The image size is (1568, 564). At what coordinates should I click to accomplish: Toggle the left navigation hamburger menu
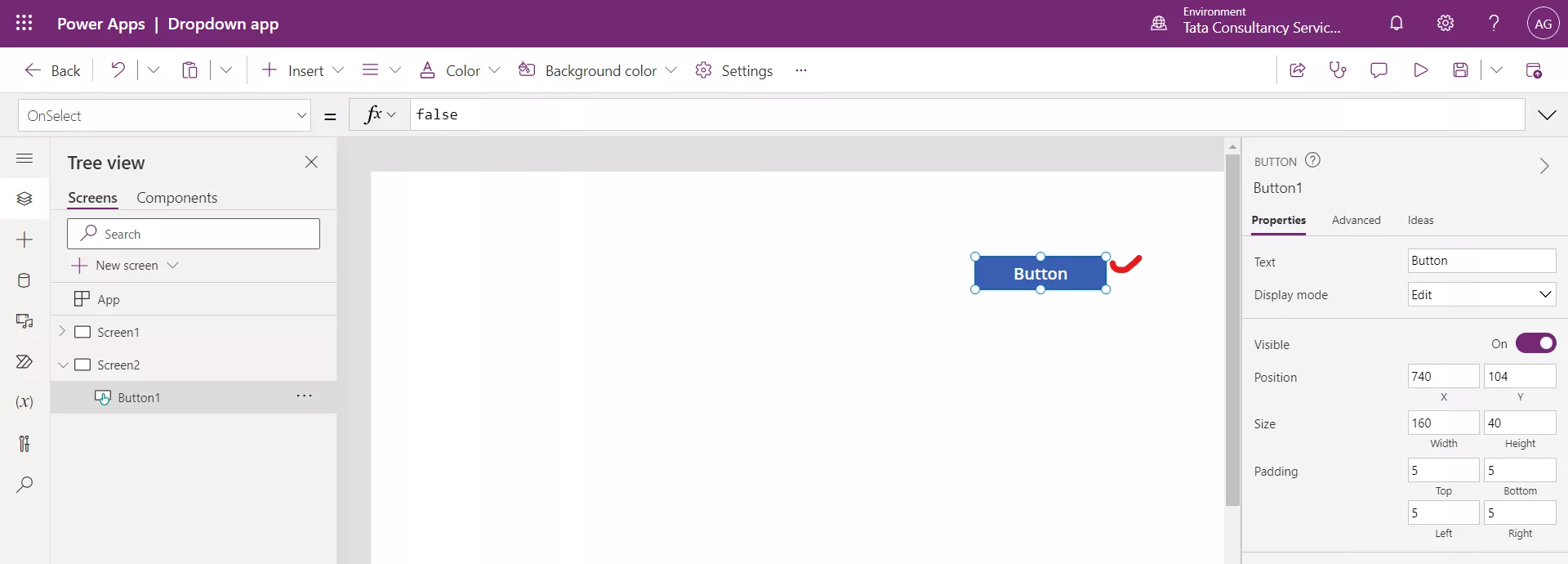[24, 158]
